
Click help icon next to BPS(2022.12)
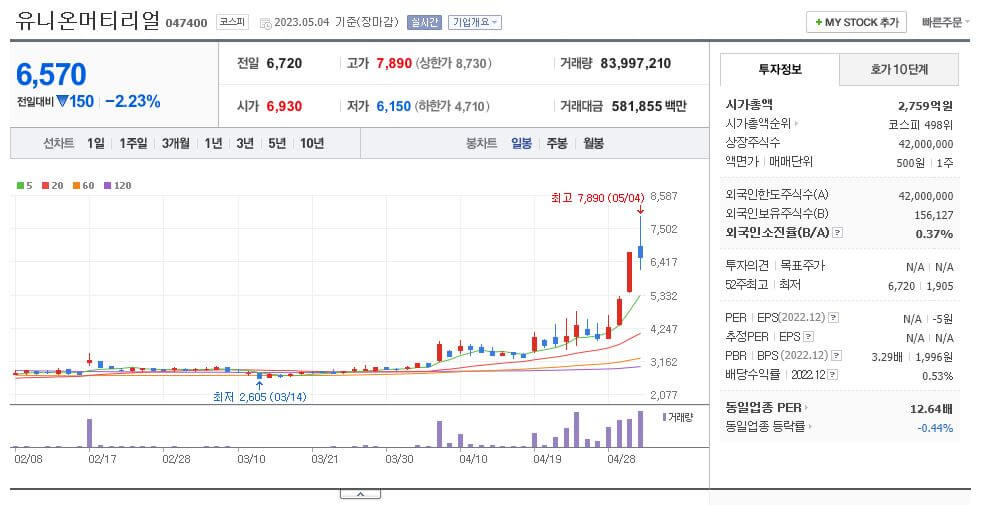(x=836, y=355)
